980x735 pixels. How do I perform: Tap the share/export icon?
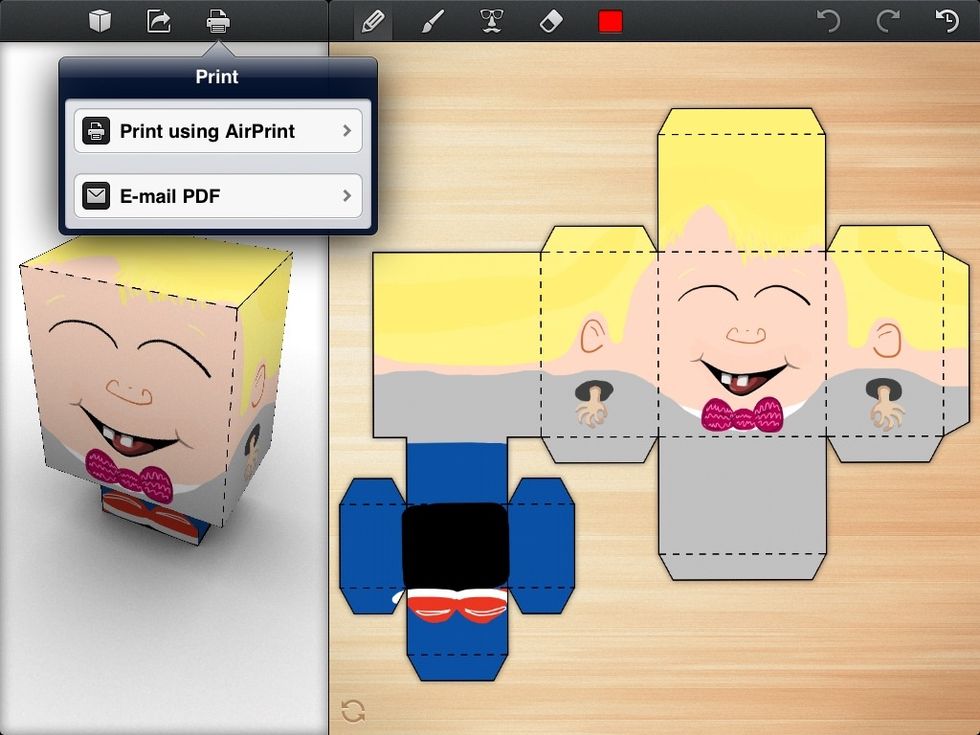pyautogui.click(x=158, y=18)
